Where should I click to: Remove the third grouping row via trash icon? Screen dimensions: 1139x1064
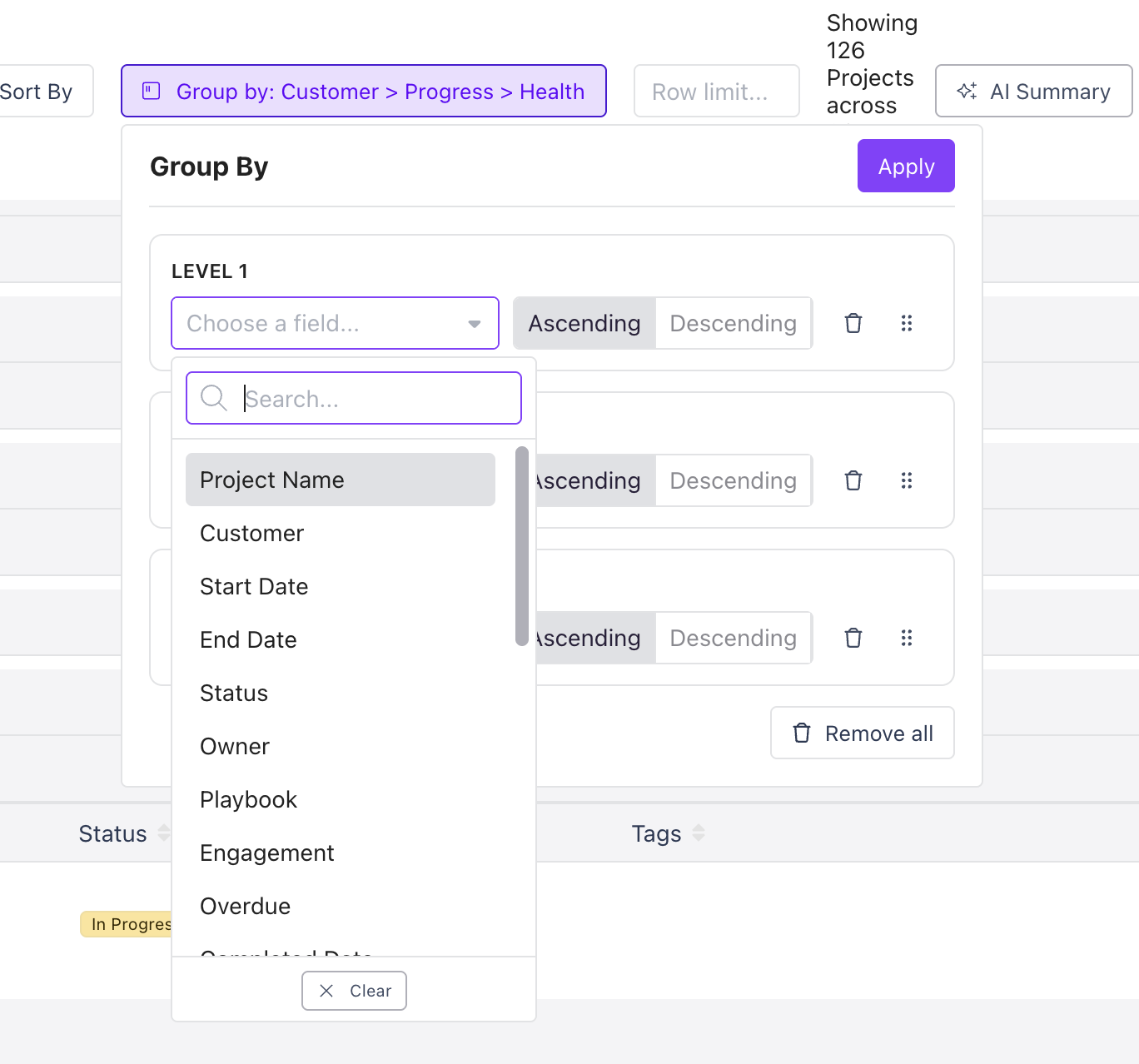point(853,638)
